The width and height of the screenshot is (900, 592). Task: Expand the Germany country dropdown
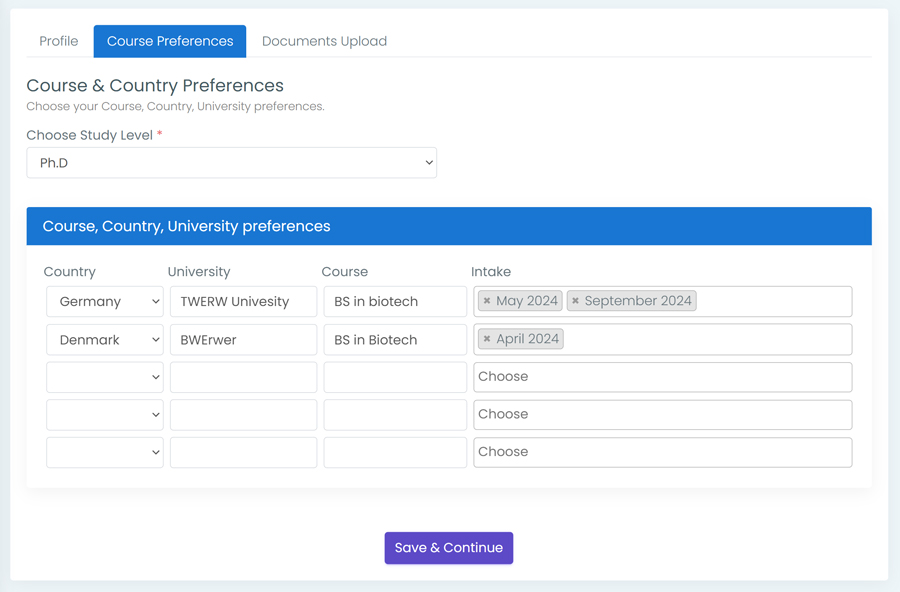(x=105, y=301)
